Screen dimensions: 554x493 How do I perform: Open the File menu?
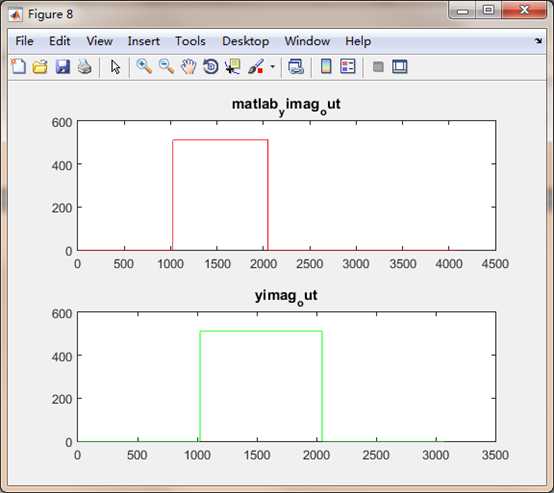click(24, 41)
